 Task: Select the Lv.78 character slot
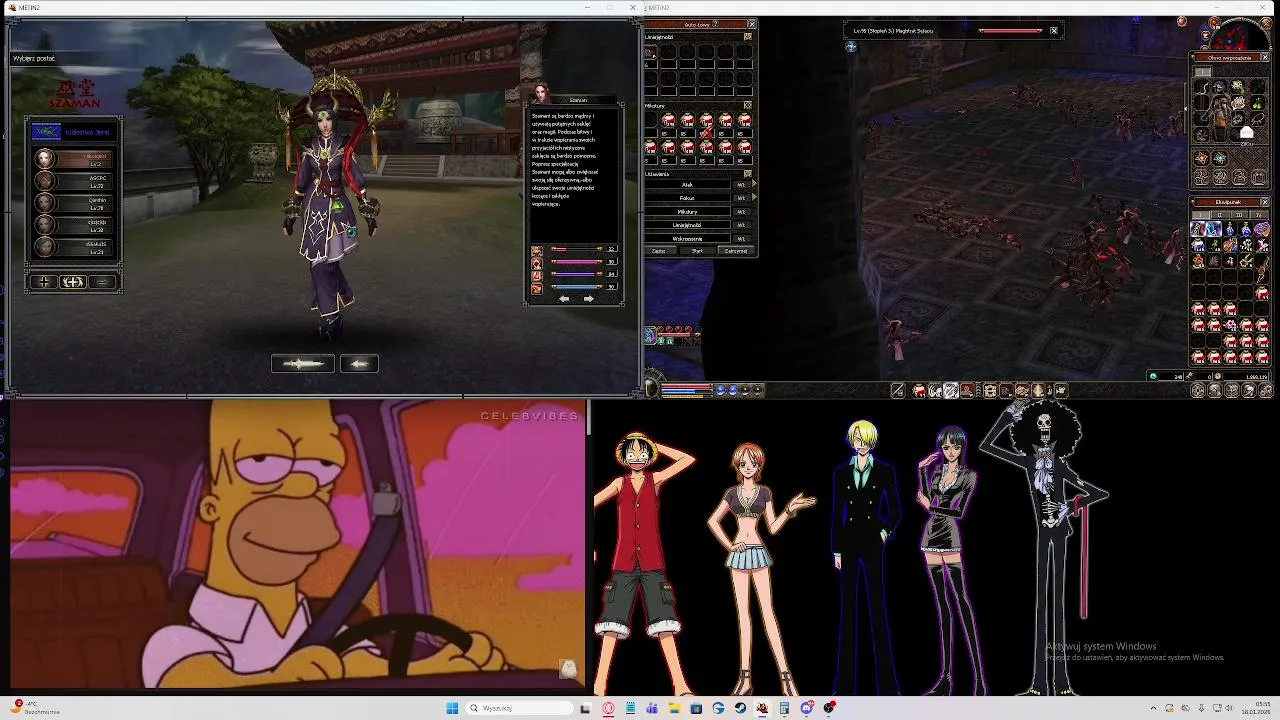pyautogui.click(x=74, y=203)
